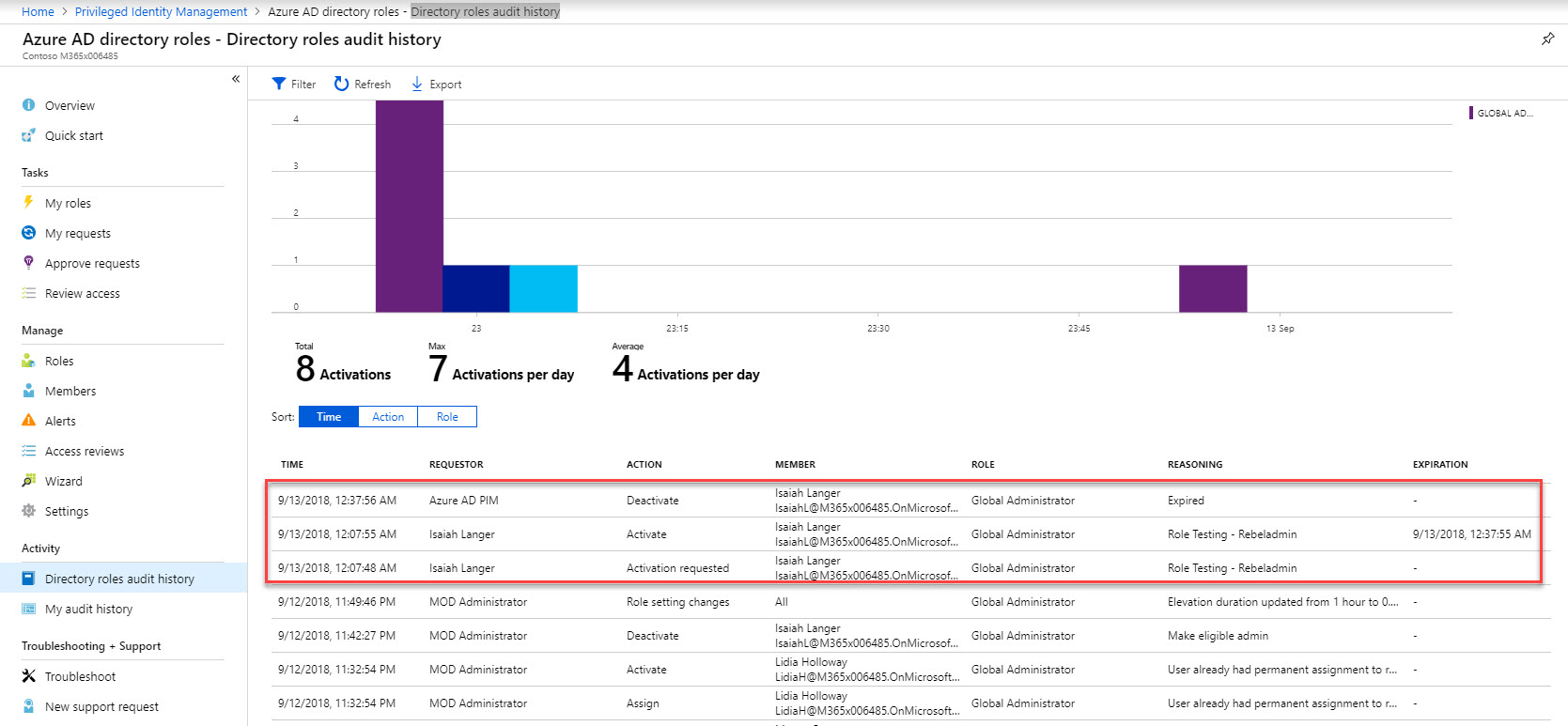Select Review access

(83, 293)
